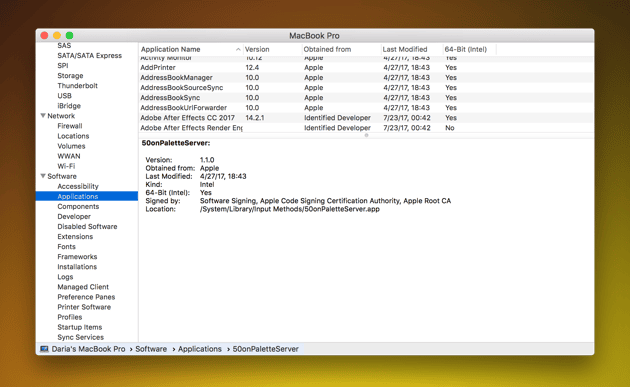
Task: Select the AddPrinter application row
Action: 366,68
